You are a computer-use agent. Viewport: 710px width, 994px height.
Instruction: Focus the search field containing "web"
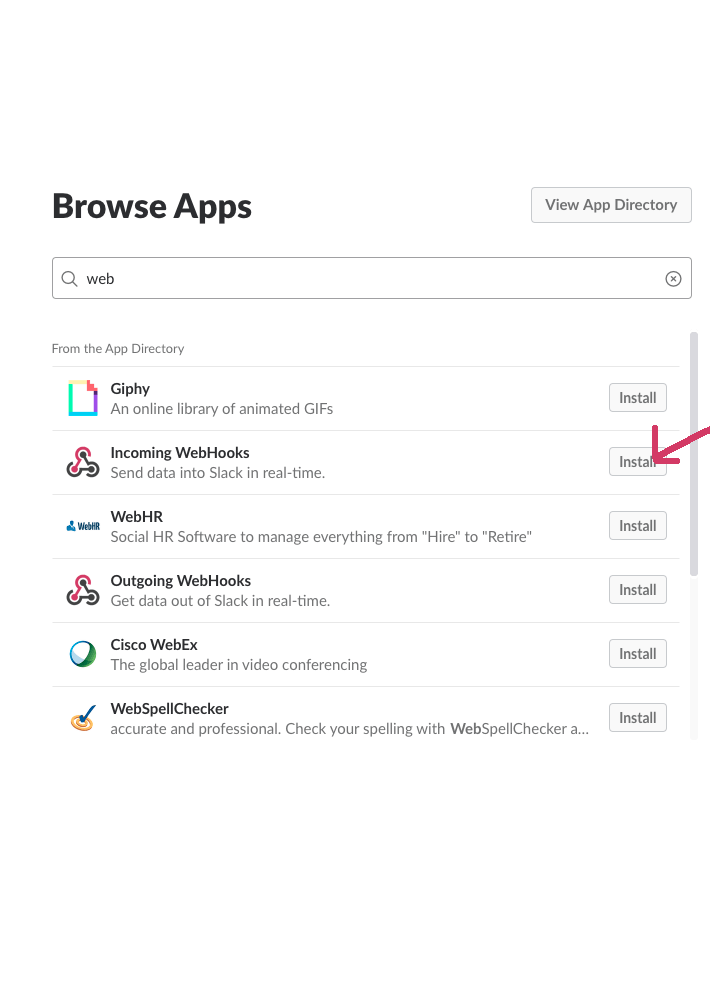[371, 278]
